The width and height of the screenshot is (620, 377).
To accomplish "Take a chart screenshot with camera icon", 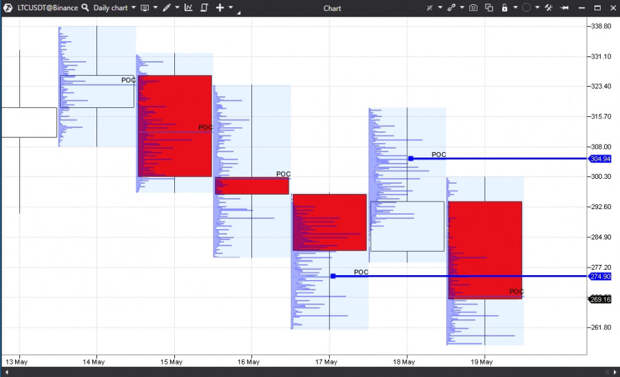I will [x=473, y=8].
